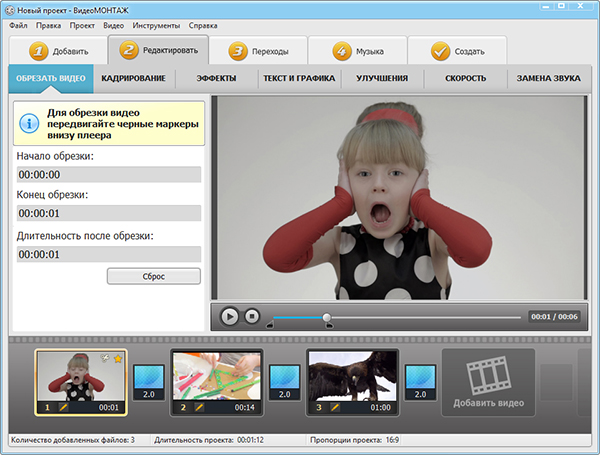Open the Инструменты menu

point(156,24)
